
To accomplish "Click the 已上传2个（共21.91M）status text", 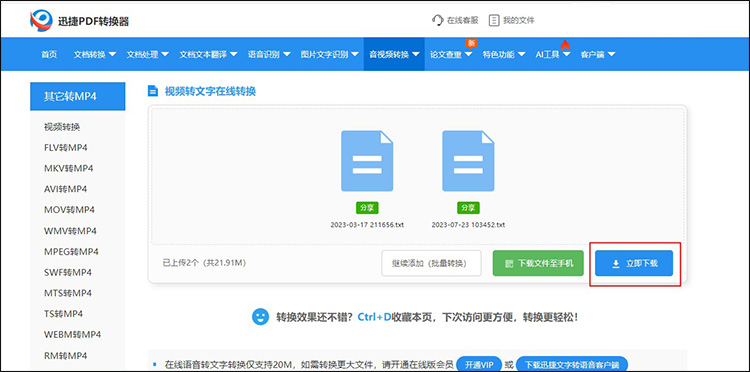I will point(204,263).
